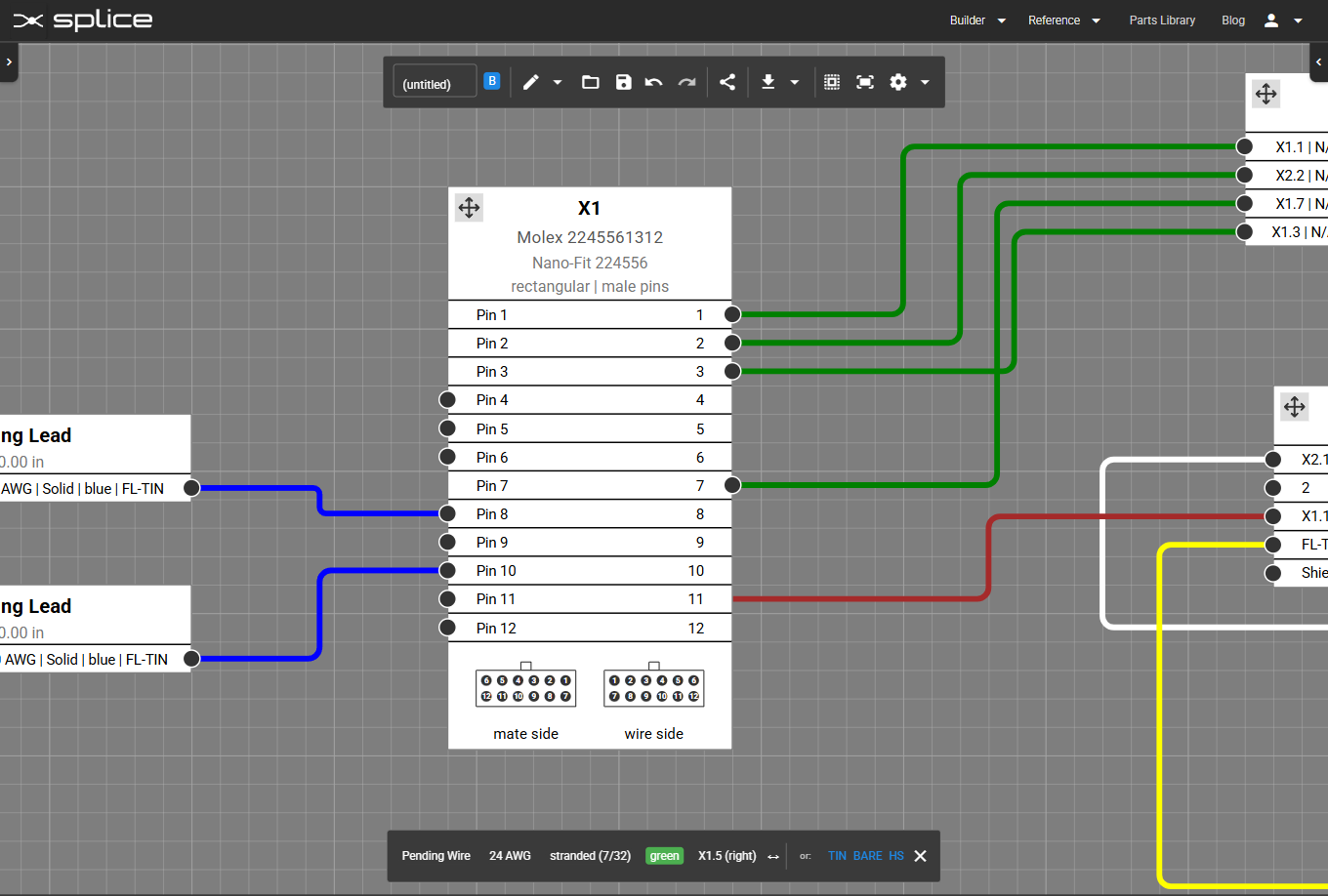The image size is (1328, 896).
Task: Select the left terminal of Pin 5
Action: [x=448, y=428]
